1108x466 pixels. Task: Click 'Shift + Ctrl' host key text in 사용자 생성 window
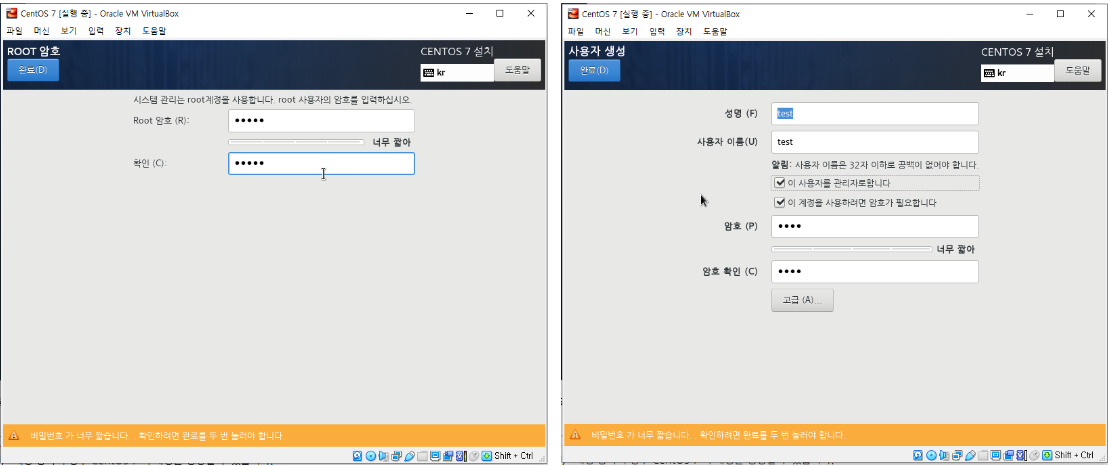(x=1075, y=456)
